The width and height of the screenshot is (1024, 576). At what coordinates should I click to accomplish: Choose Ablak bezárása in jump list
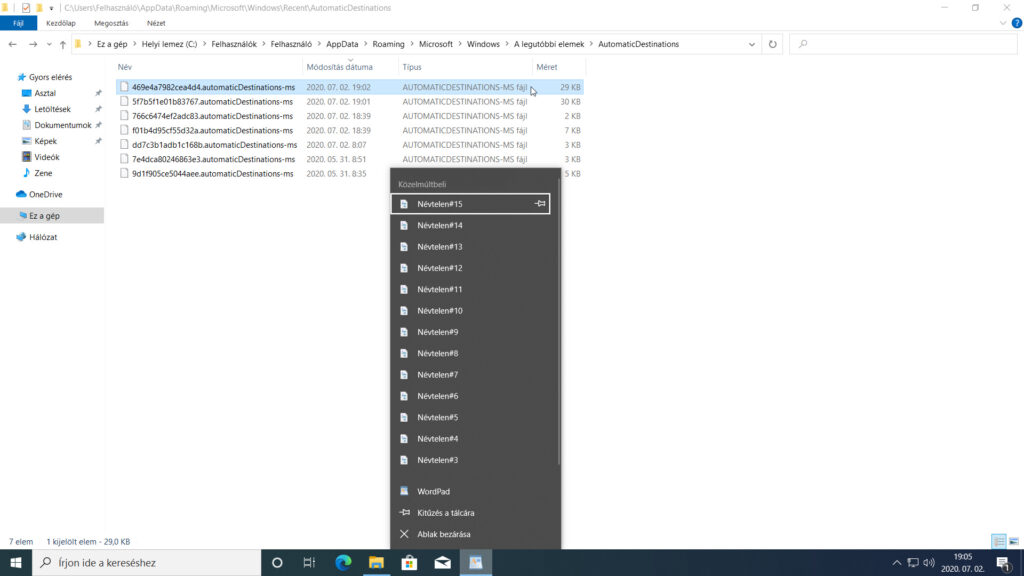click(x=475, y=534)
